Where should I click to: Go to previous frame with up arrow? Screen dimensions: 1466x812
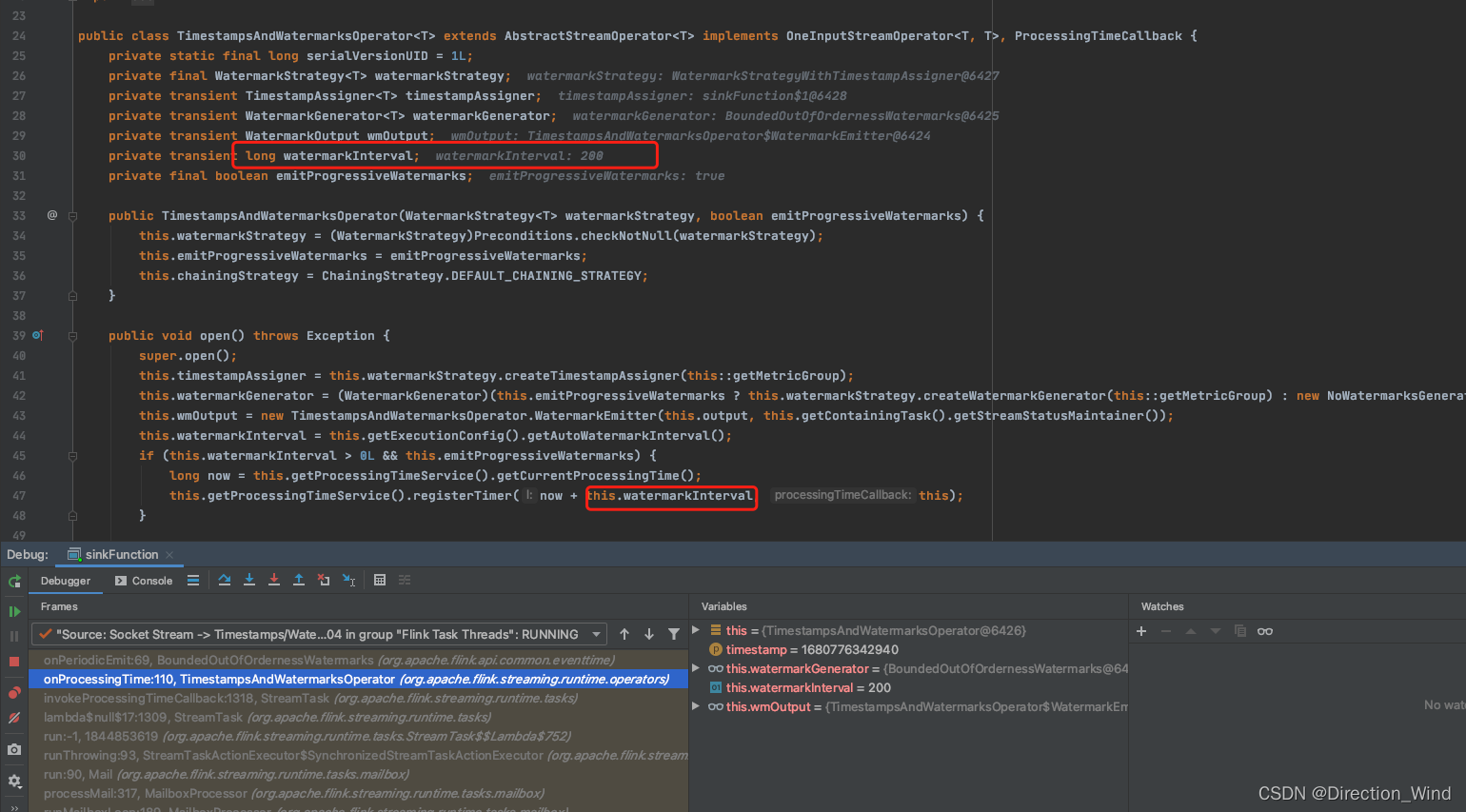(x=624, y=634)
